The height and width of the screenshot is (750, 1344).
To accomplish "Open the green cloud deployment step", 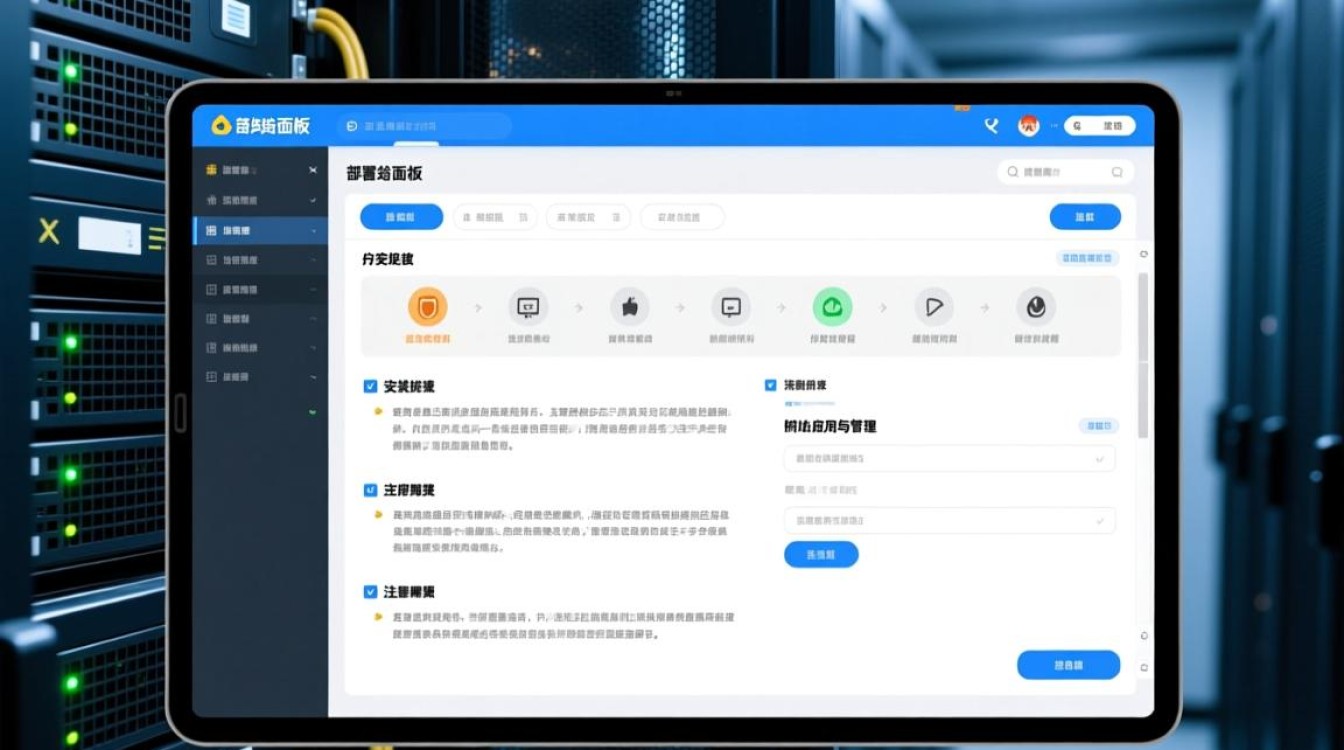I will tap(830, 307).
